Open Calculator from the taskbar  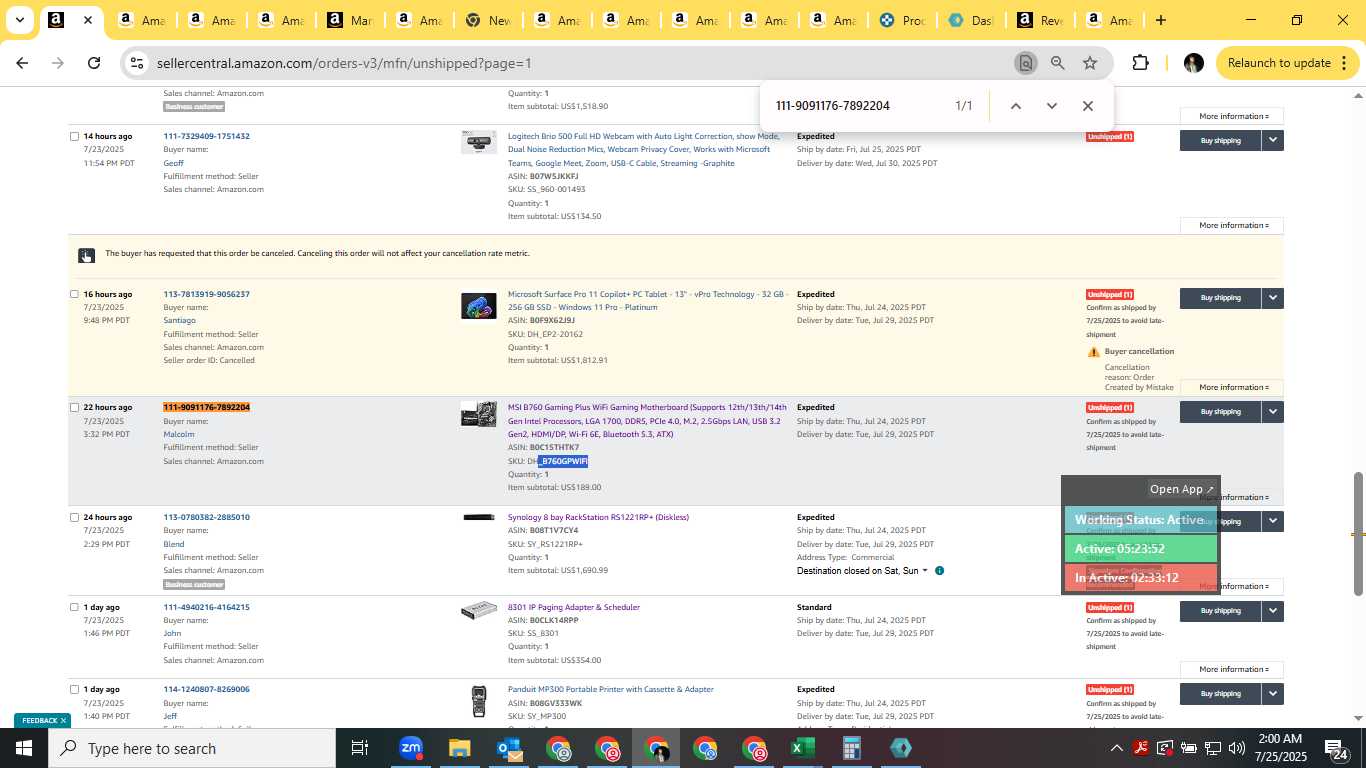tap(851, 748)
